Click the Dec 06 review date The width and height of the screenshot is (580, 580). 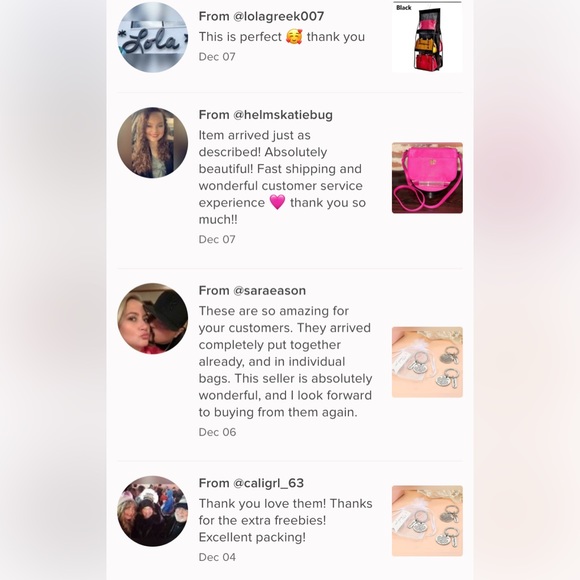[217, 432]
